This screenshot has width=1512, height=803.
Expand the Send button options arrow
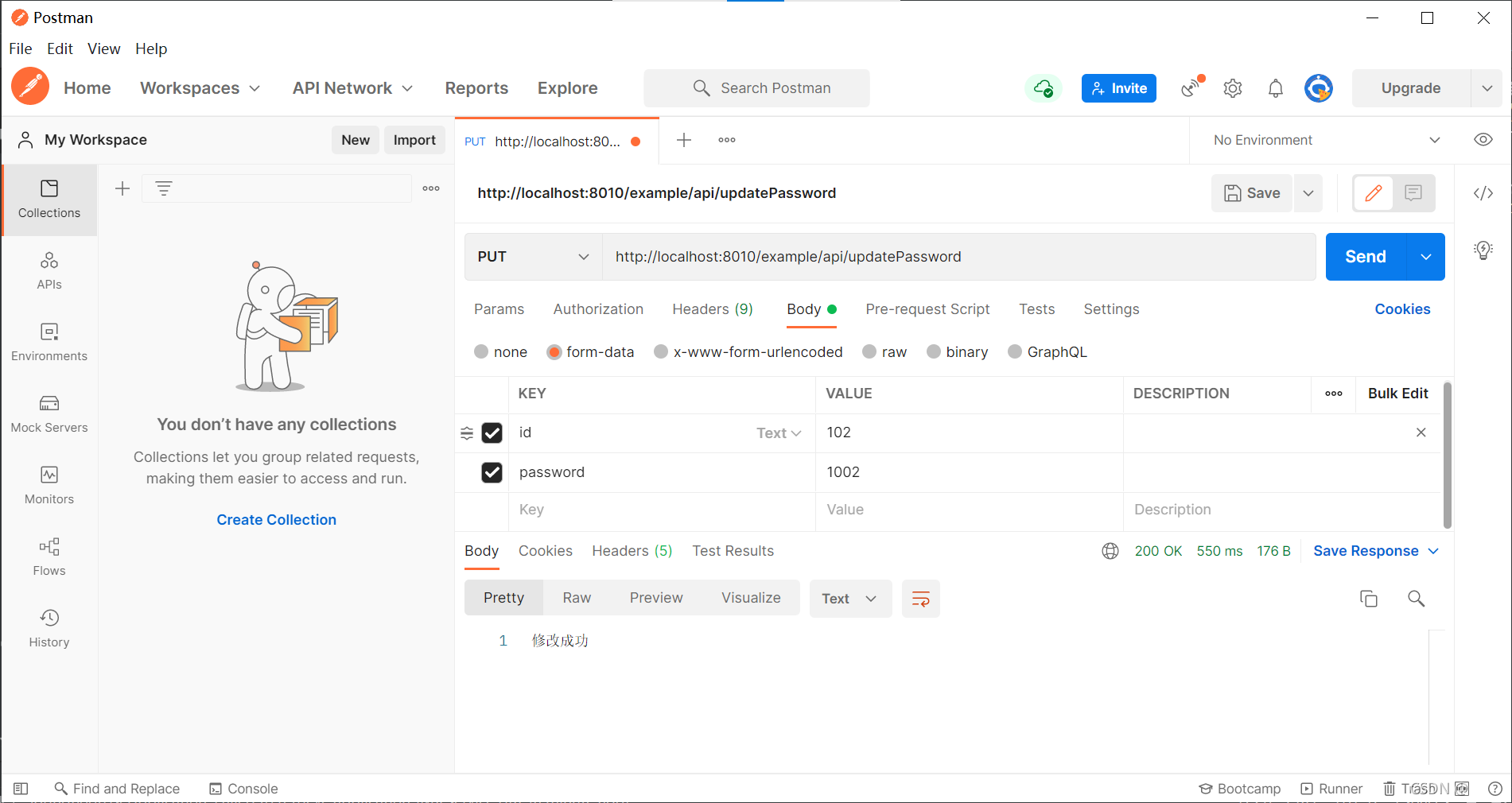tap(1426, 257)
